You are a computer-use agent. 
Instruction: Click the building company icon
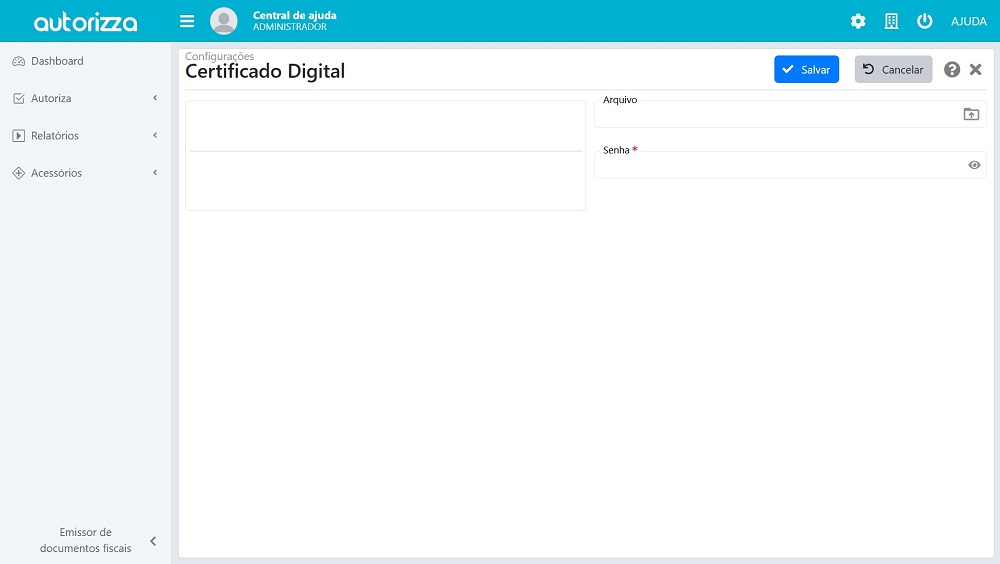click(x=891, y=21)
